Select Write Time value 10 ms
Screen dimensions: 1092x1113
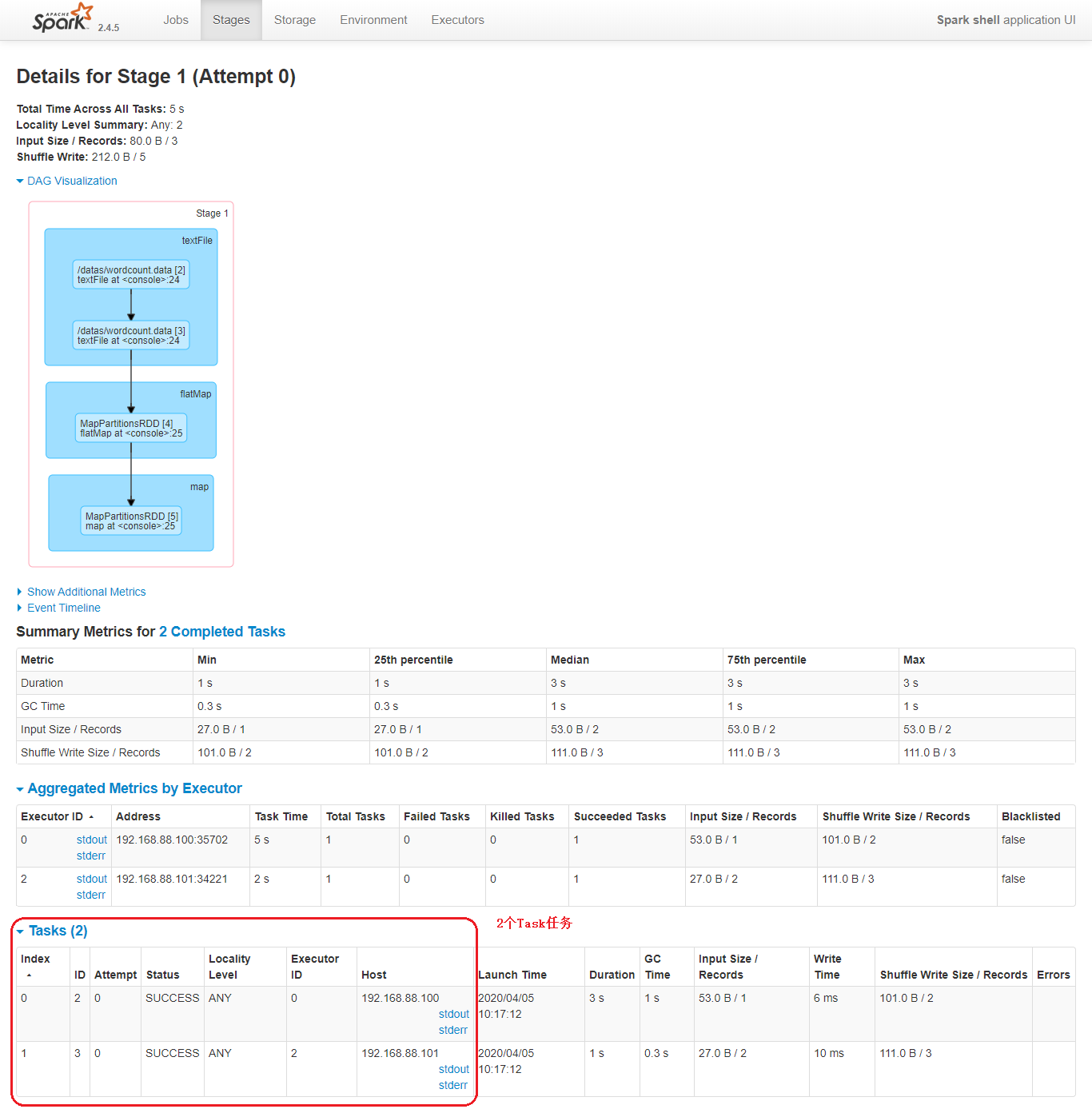(x=829, y=1053)
